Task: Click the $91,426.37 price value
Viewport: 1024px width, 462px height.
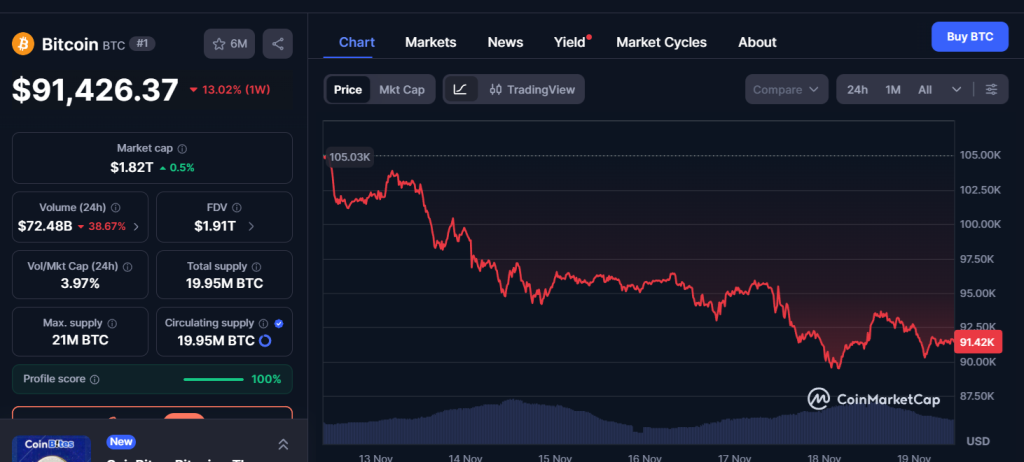Action: [95, 90]
